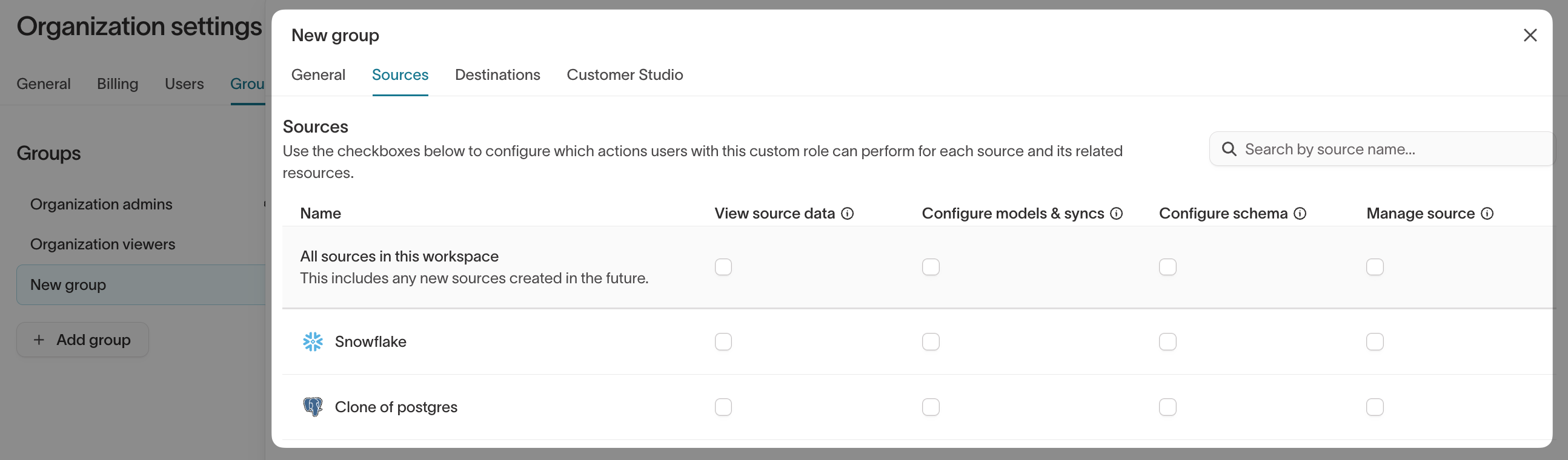Viewport: 1568px width, 460px height.
Task: Select the General tab in New group
Action: pyautogui.click(x=317, y=75)
